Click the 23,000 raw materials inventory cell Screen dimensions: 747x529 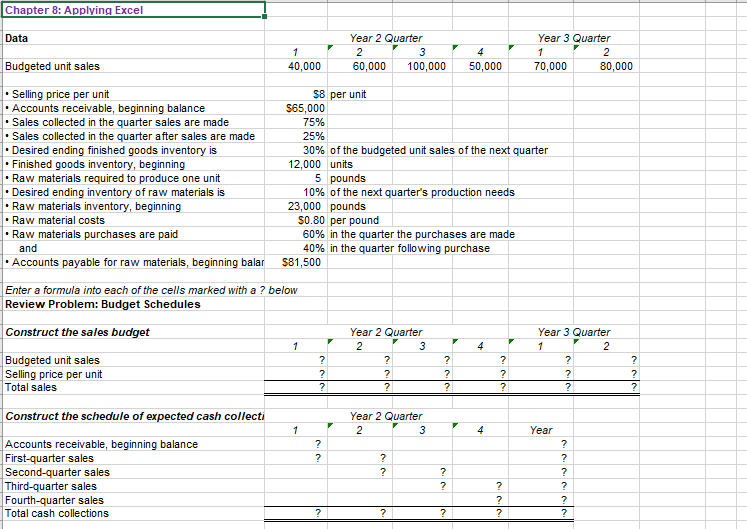point(296,206)
